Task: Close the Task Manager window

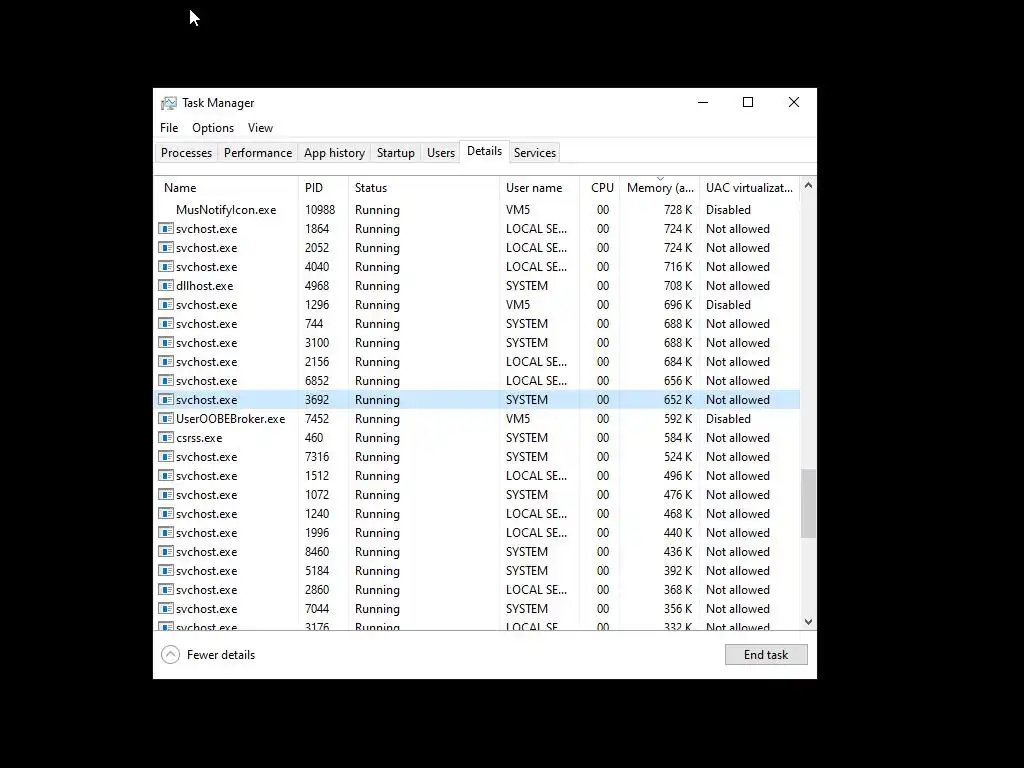Action: pos(793,103)
